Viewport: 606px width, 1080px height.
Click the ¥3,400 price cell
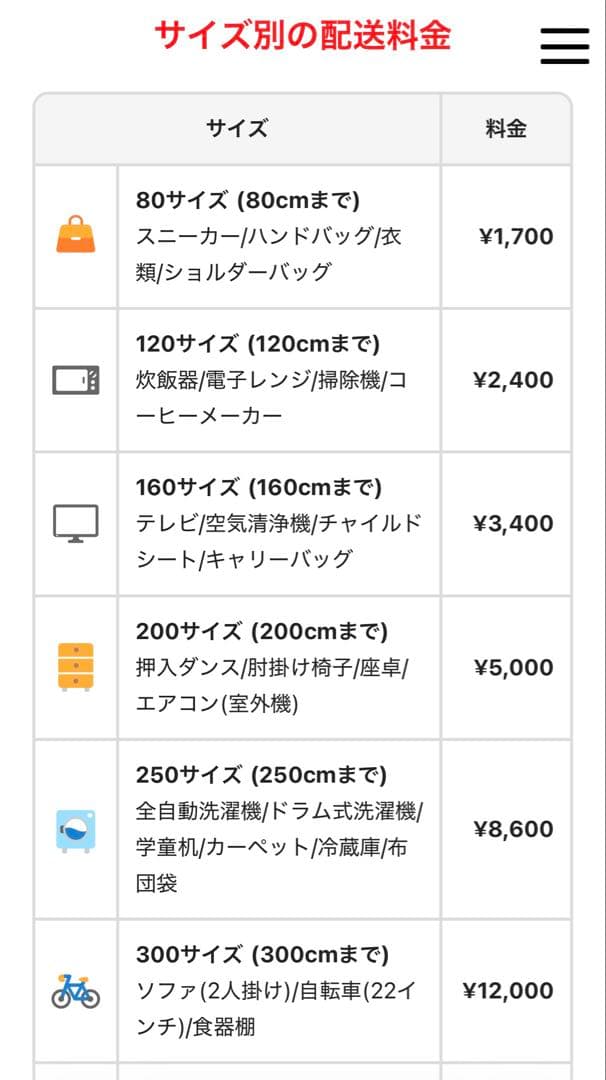pyautogui.click(x=509, y=523)
